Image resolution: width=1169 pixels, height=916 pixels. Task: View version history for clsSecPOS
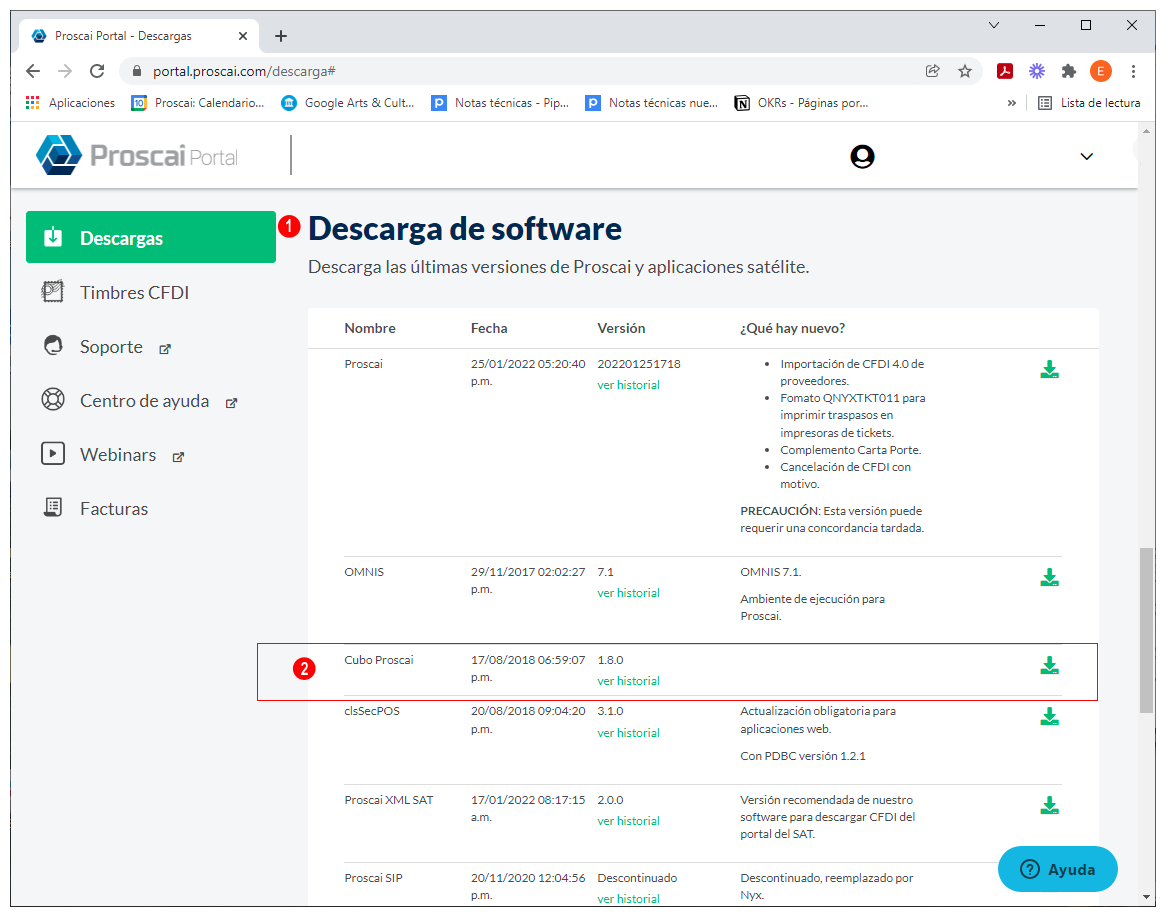click(x=628, y=733)
